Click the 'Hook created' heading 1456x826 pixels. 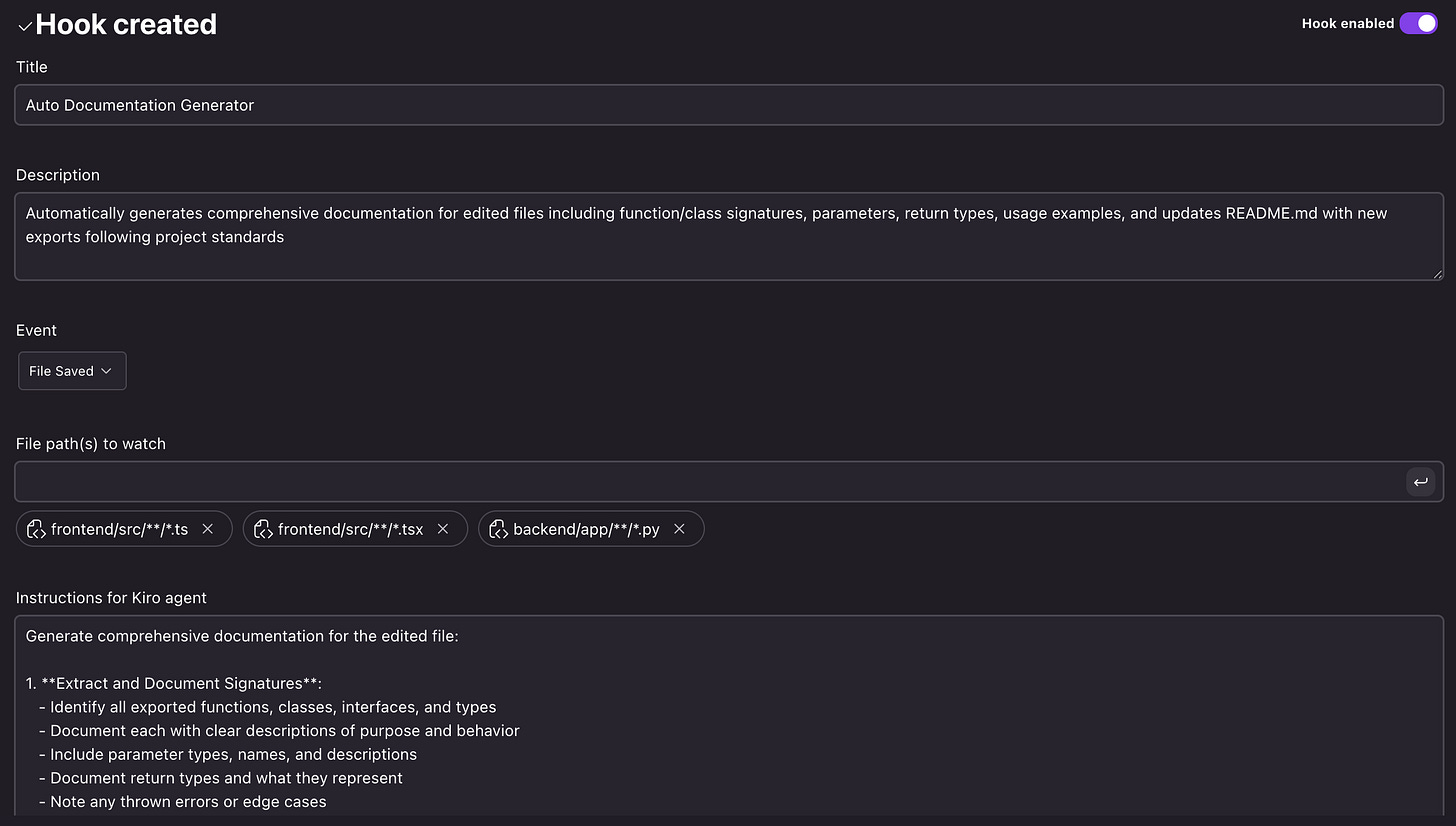coord(126,24)
